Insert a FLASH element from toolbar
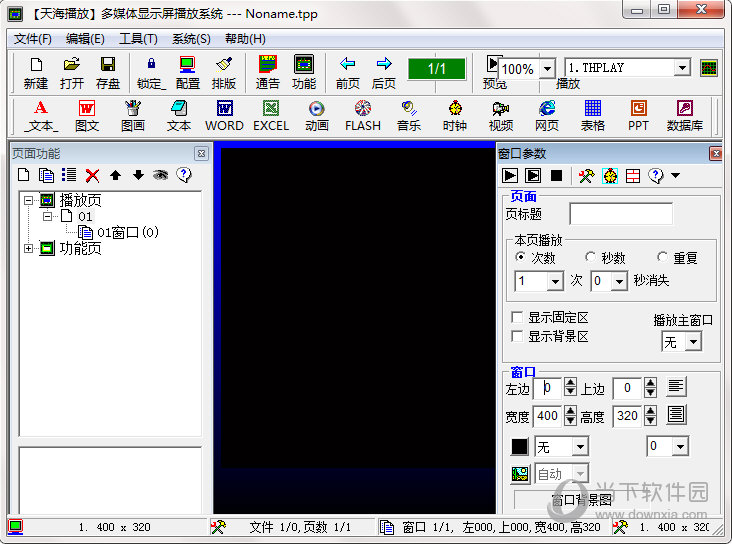The height and width of the screenshot is (544, 732). click(x=363, y=115)
